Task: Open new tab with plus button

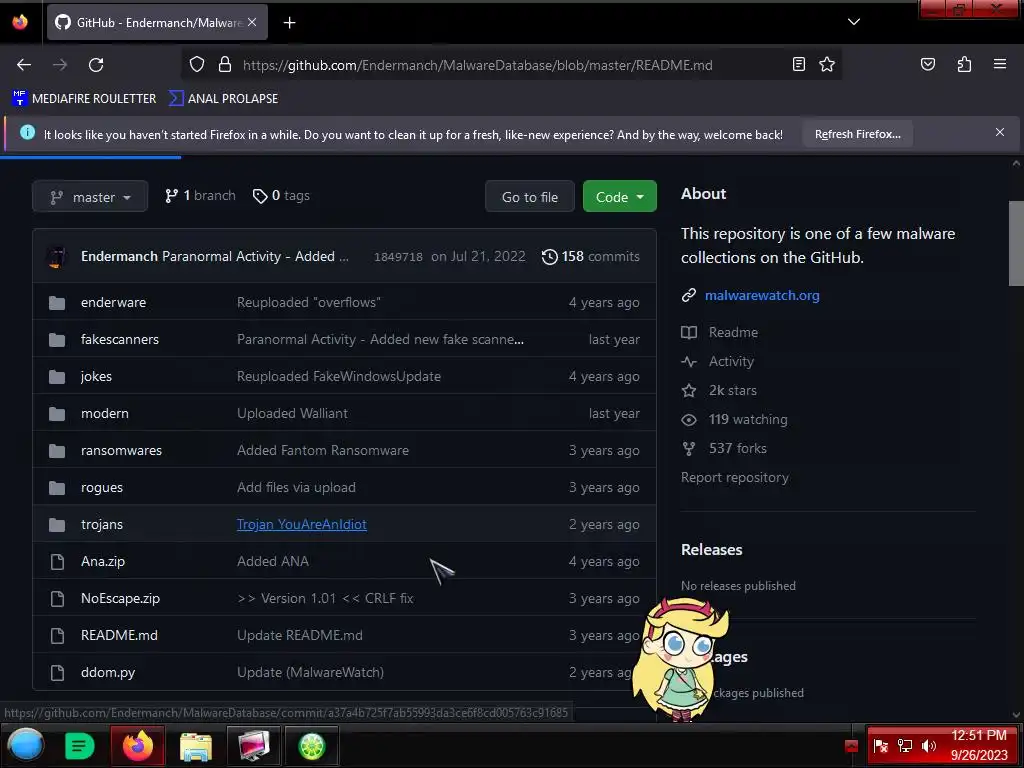Action: pos(289,23)
